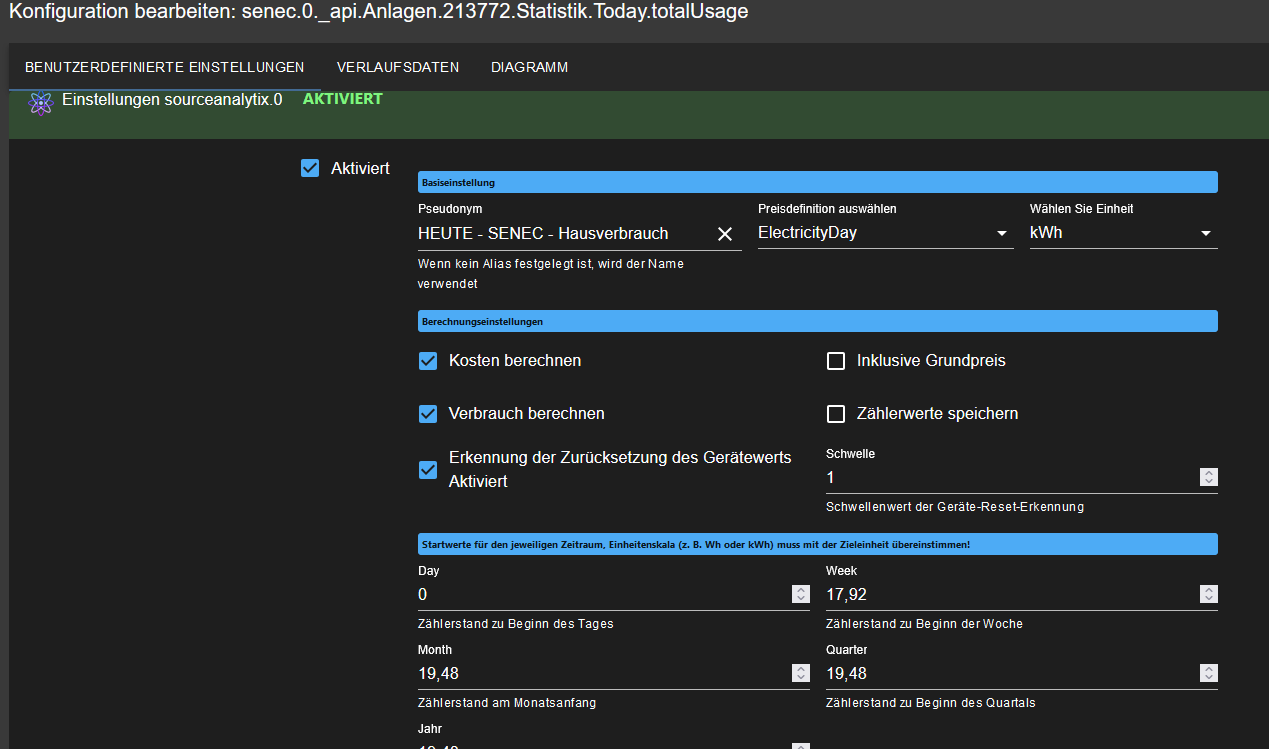
Task: Uncheck Kosten berechnen checkbox
Action: click(428, 361)
